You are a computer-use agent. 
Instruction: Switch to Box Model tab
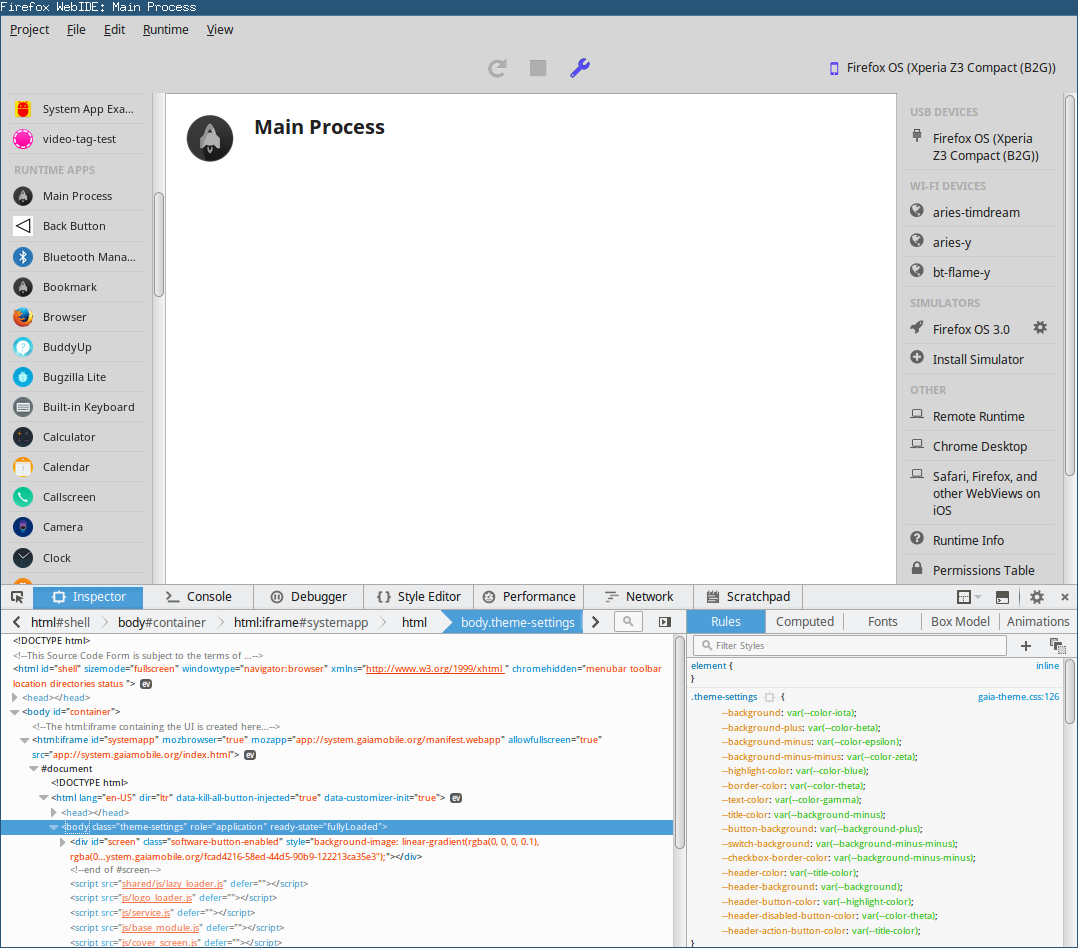[960, 621]
